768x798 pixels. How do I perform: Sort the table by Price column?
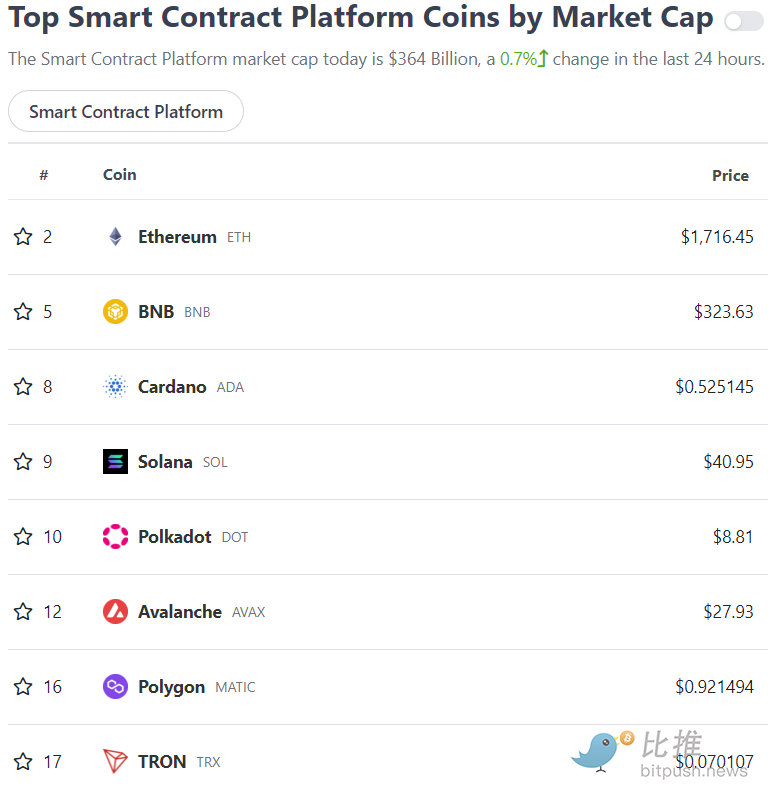(730, 175)
